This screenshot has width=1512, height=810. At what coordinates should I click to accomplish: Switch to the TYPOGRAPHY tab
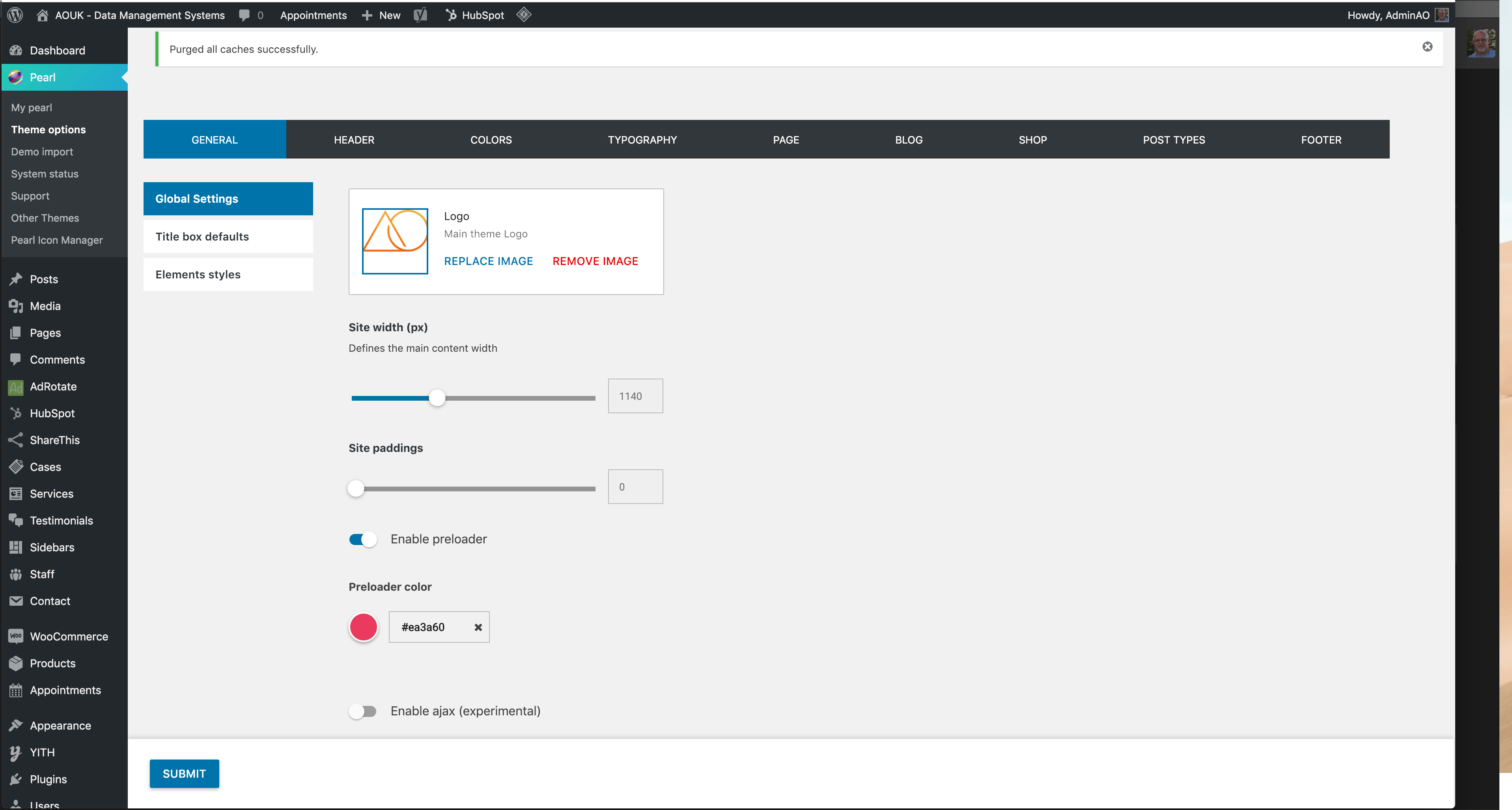[642, 140]
